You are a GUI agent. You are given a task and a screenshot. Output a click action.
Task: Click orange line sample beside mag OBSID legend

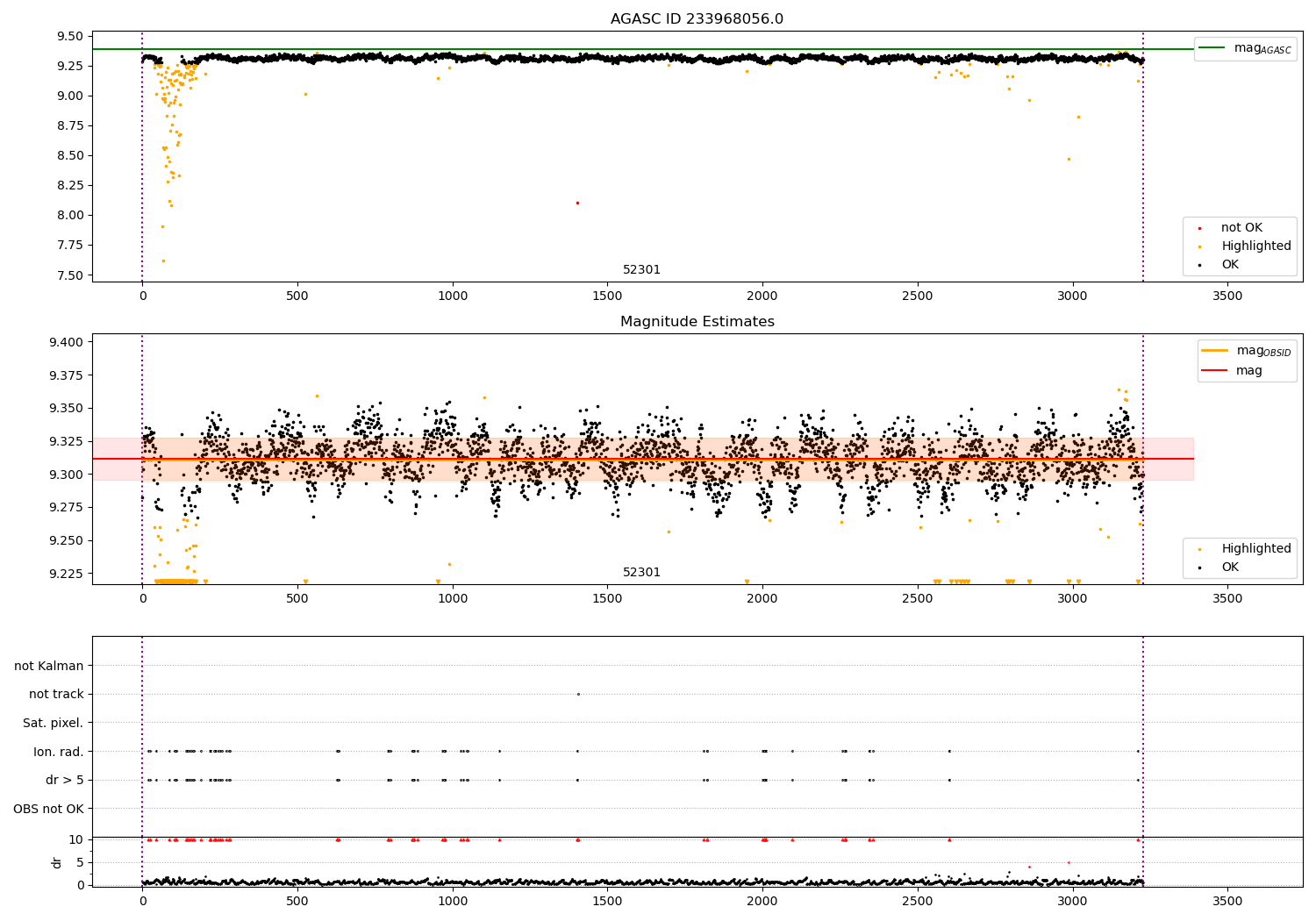click(x=1215, y=350)
